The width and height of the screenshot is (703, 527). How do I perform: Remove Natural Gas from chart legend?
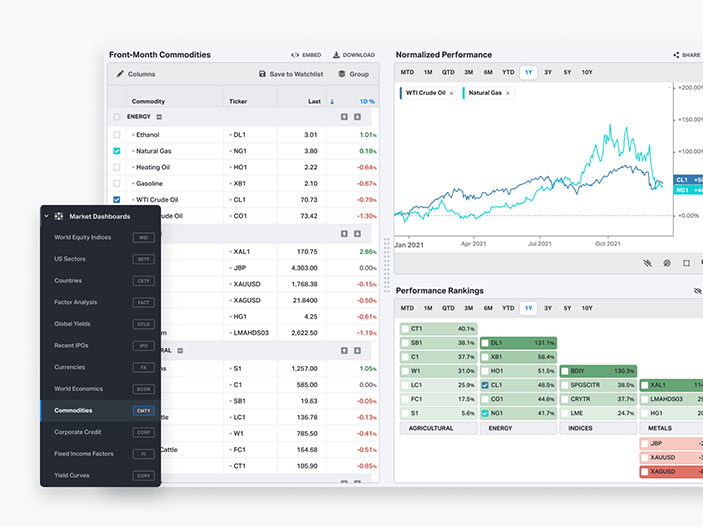pyautogui.click(x=508, y=93)
